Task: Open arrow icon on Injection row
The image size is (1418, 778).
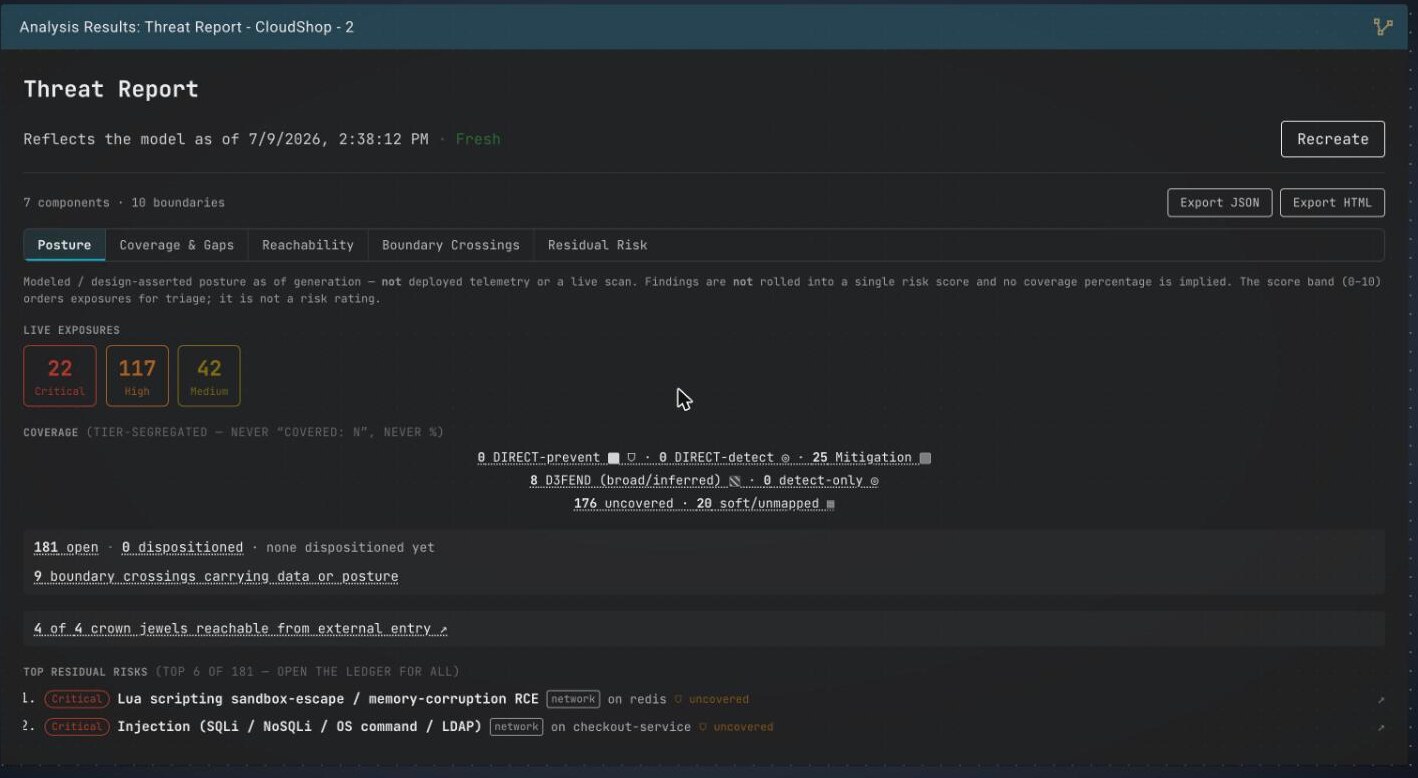Action: pos(1381,727)
